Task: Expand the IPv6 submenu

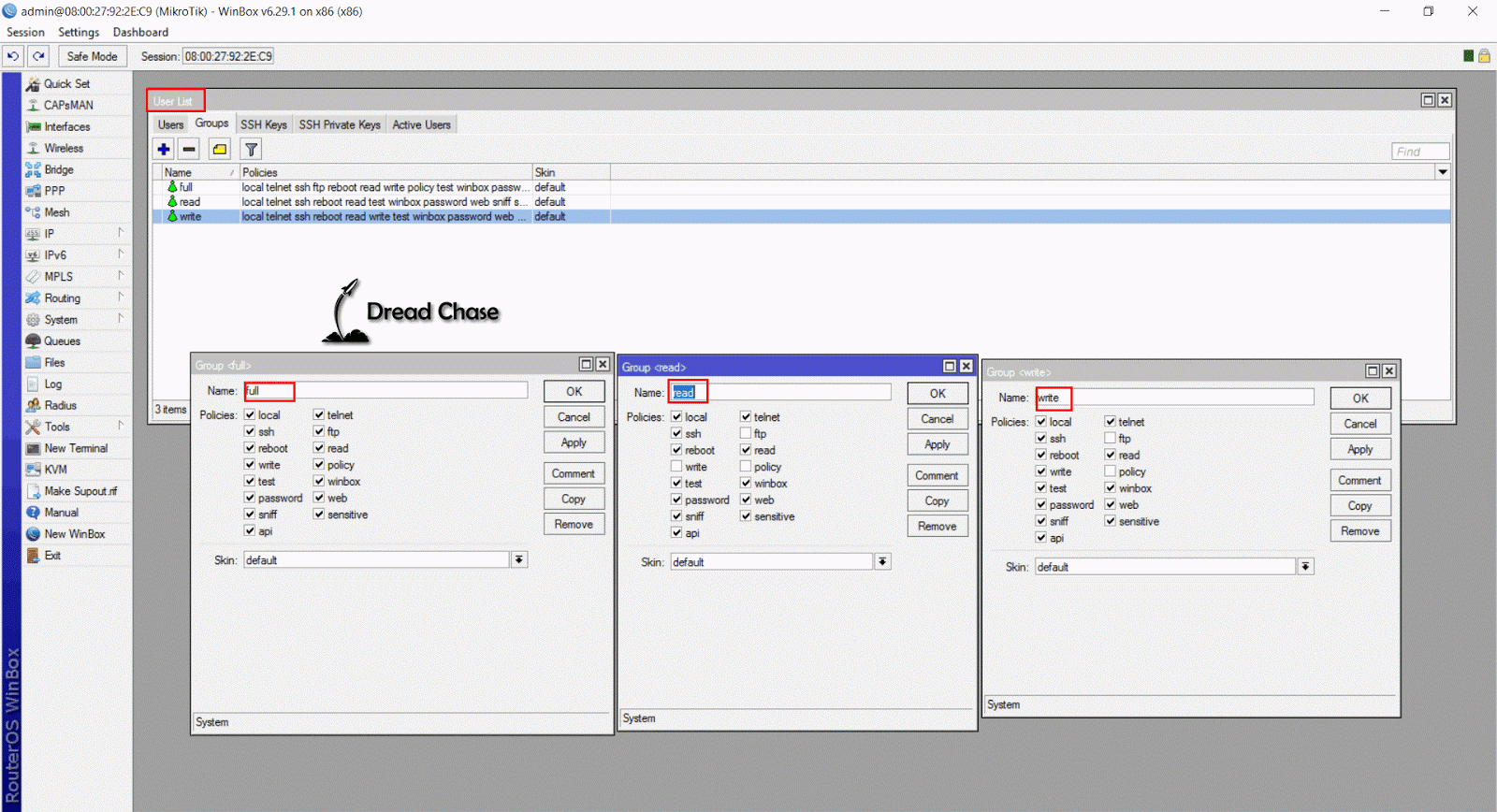Action: [77, 255]
